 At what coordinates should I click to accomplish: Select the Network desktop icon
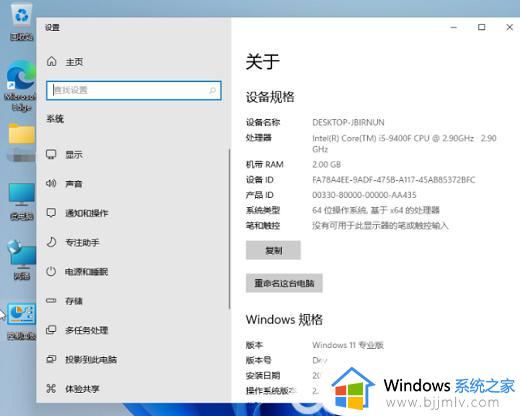click(x=21, y=260)
